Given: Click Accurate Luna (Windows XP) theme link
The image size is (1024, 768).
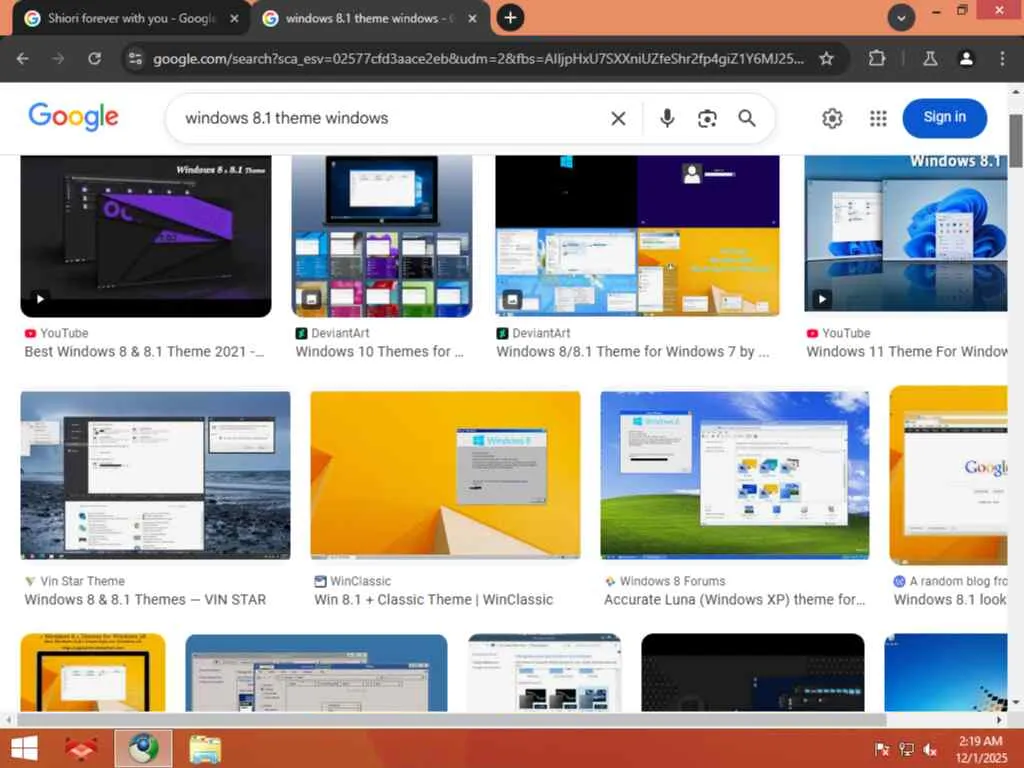Looking at the screenshot, I should click(x=735, y=600).
